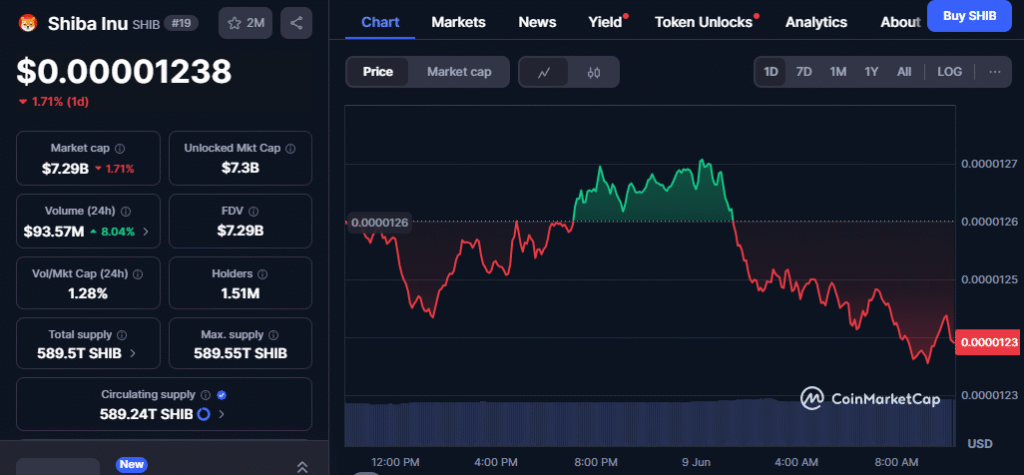Screen dimensions: 1024x475
Task: Click the 1.51M holders value
Action: [240, 293]
